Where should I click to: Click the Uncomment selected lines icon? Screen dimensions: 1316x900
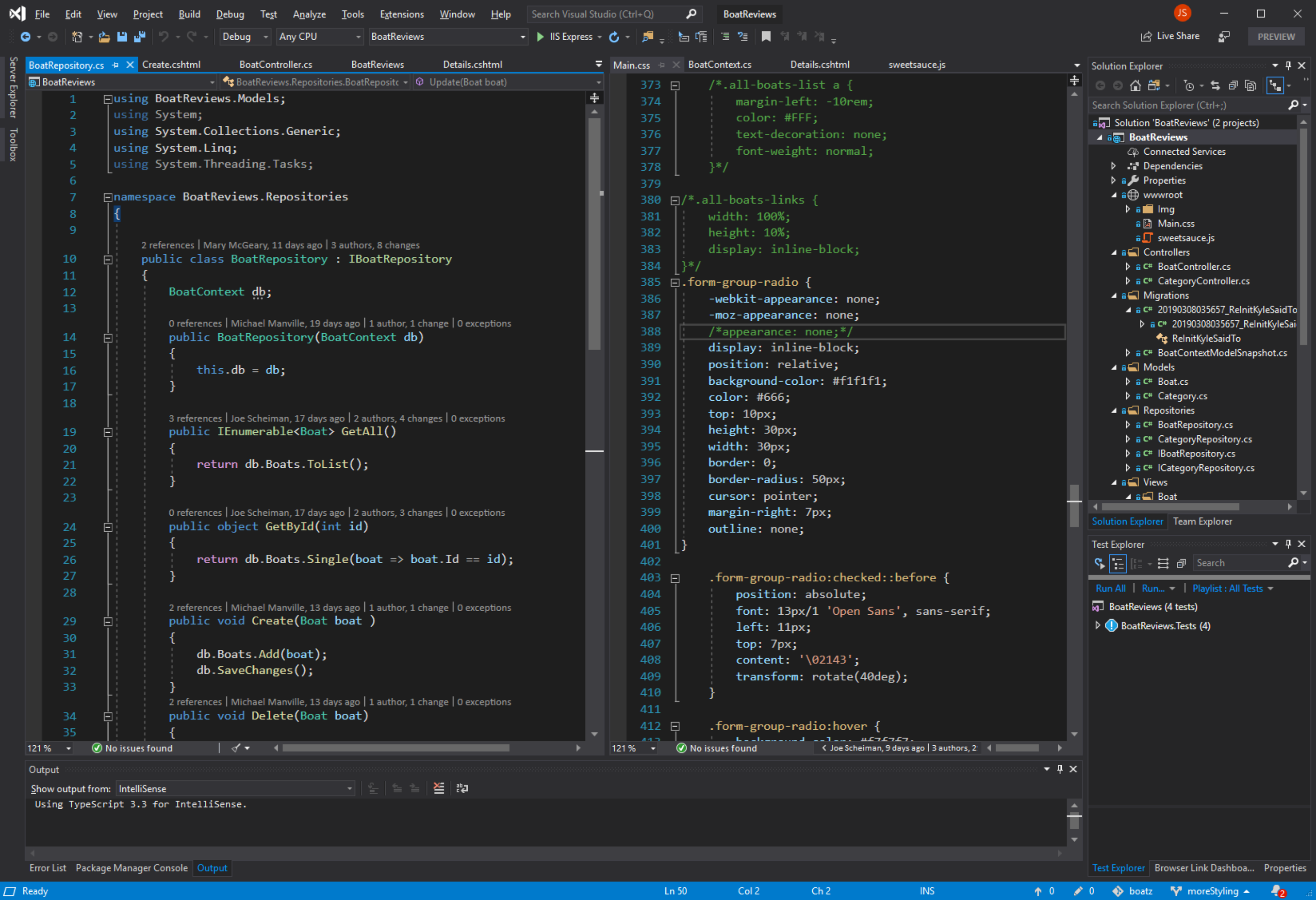[x=742, y=37]
